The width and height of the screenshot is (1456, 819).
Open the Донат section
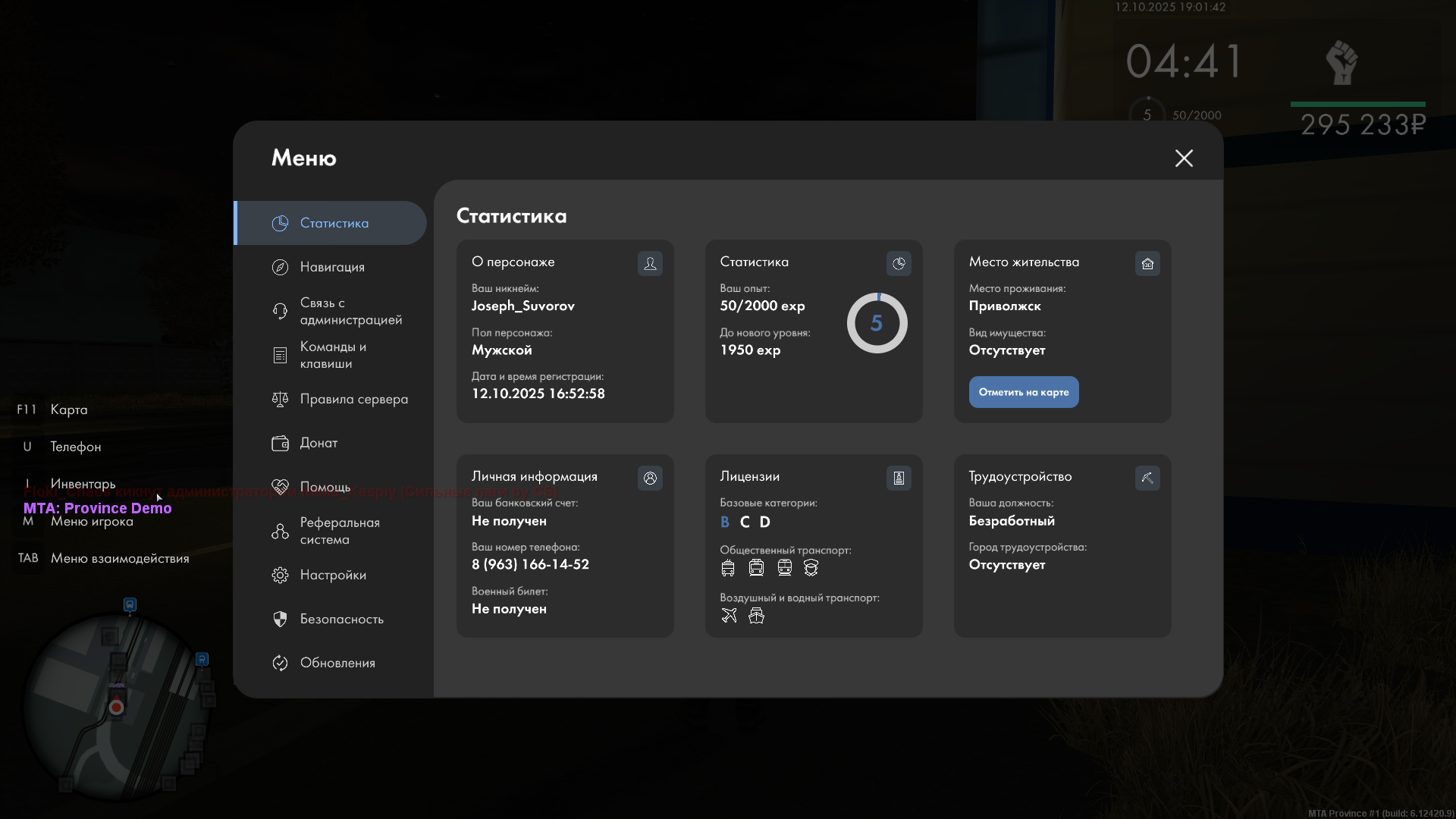318,443
